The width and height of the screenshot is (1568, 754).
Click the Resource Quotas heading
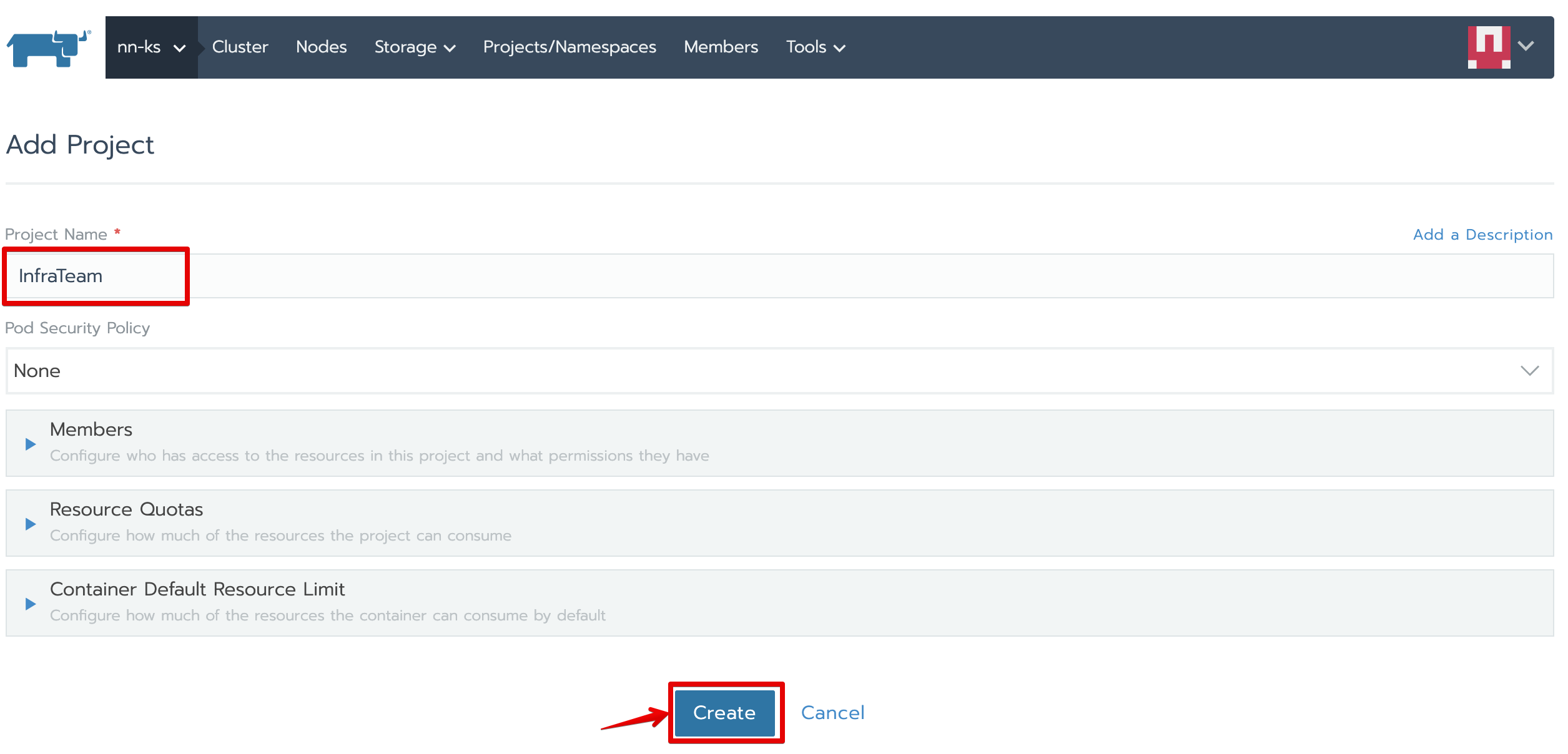126,509
